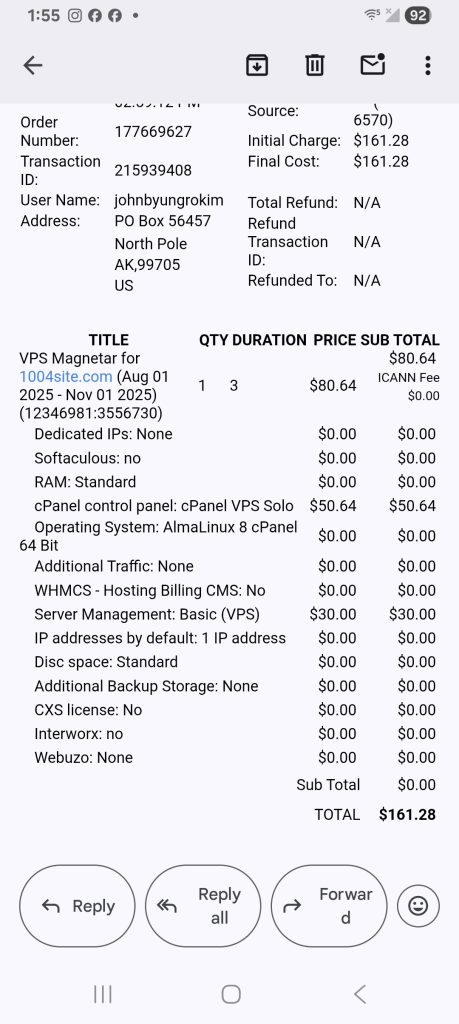
Task: Tap the Order Number 177669627 text
Action: [153, 131]
